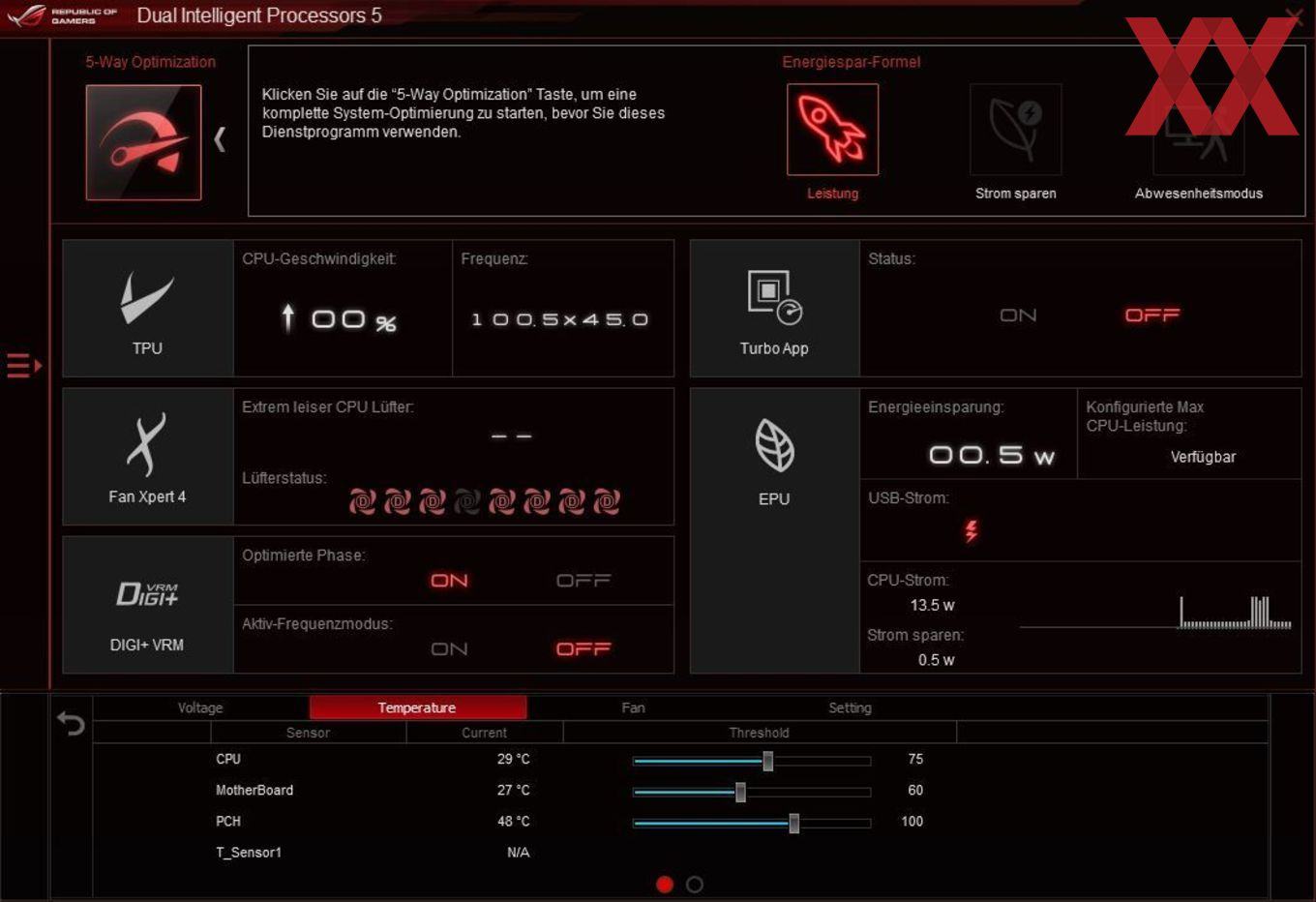Close the Dual Intelligent Processors 5 window
Screen dimensions: 1316x902
click(1294, 16)
